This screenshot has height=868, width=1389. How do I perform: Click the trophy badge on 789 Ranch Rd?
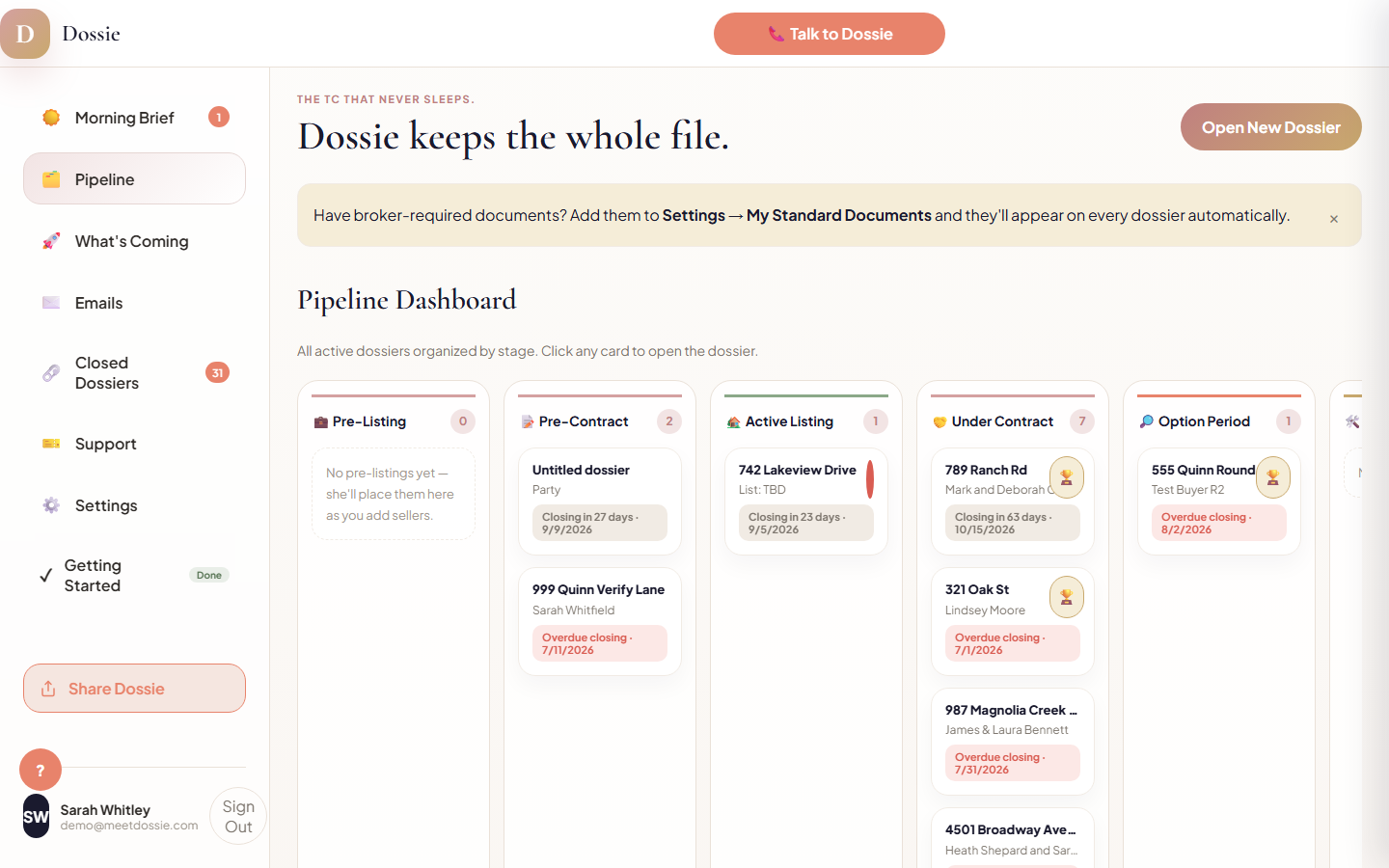(x=1067, y=477)
